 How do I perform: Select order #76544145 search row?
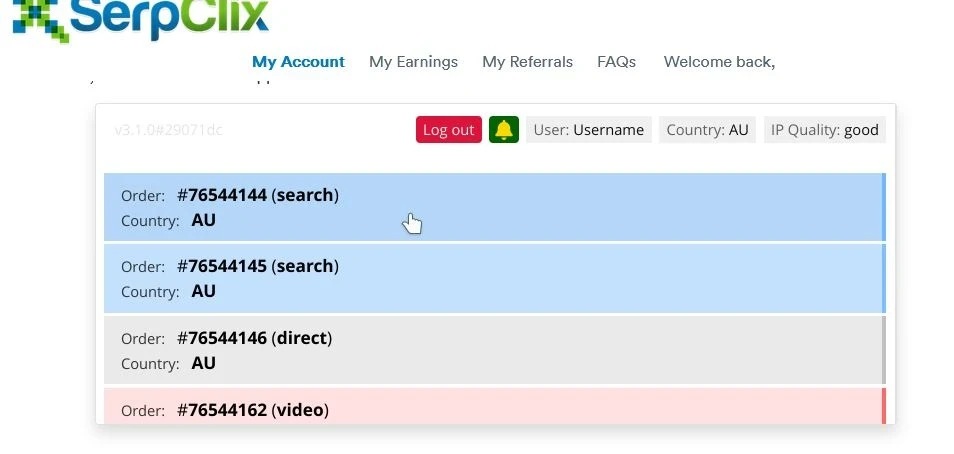tap(495, 278)
